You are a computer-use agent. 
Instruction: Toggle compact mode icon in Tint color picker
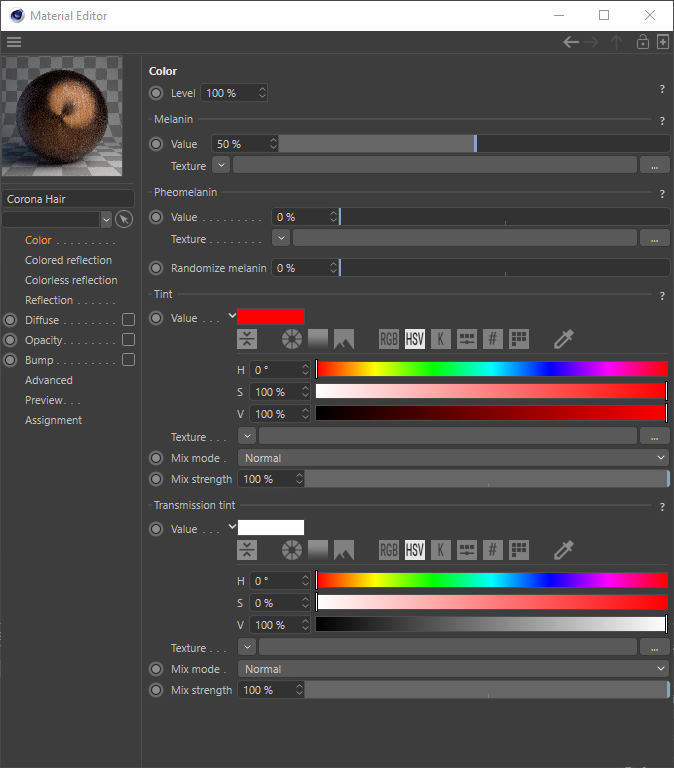pos(247,339)
